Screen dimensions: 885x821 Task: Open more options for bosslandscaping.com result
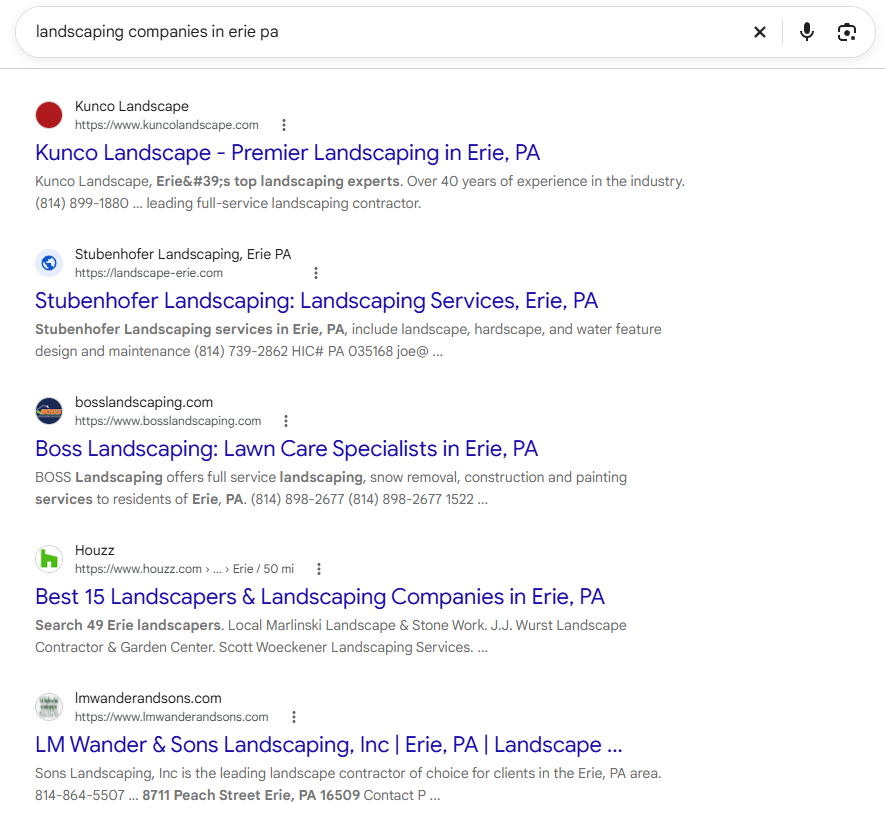[x=286, y=421]
